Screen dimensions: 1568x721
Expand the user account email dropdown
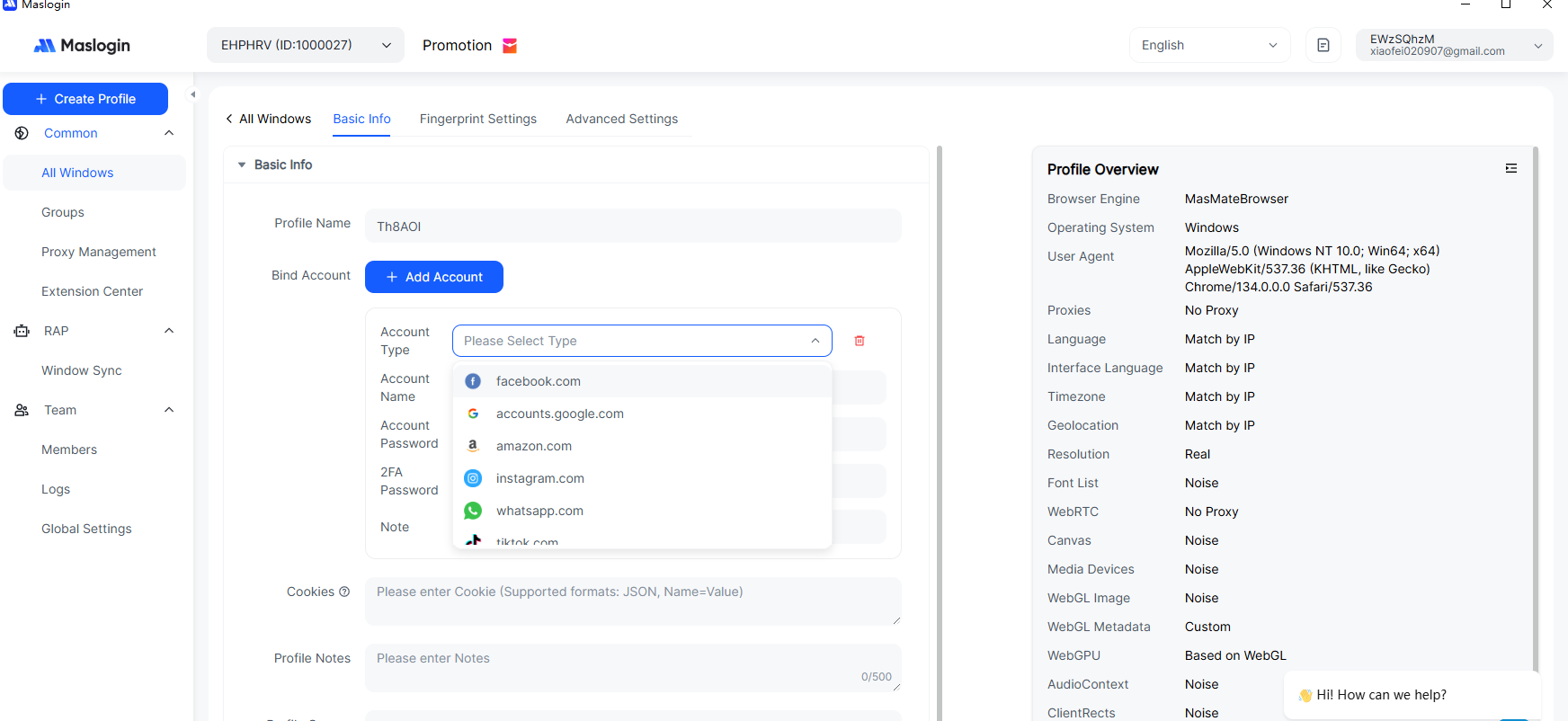click(x=1453, y=45)
